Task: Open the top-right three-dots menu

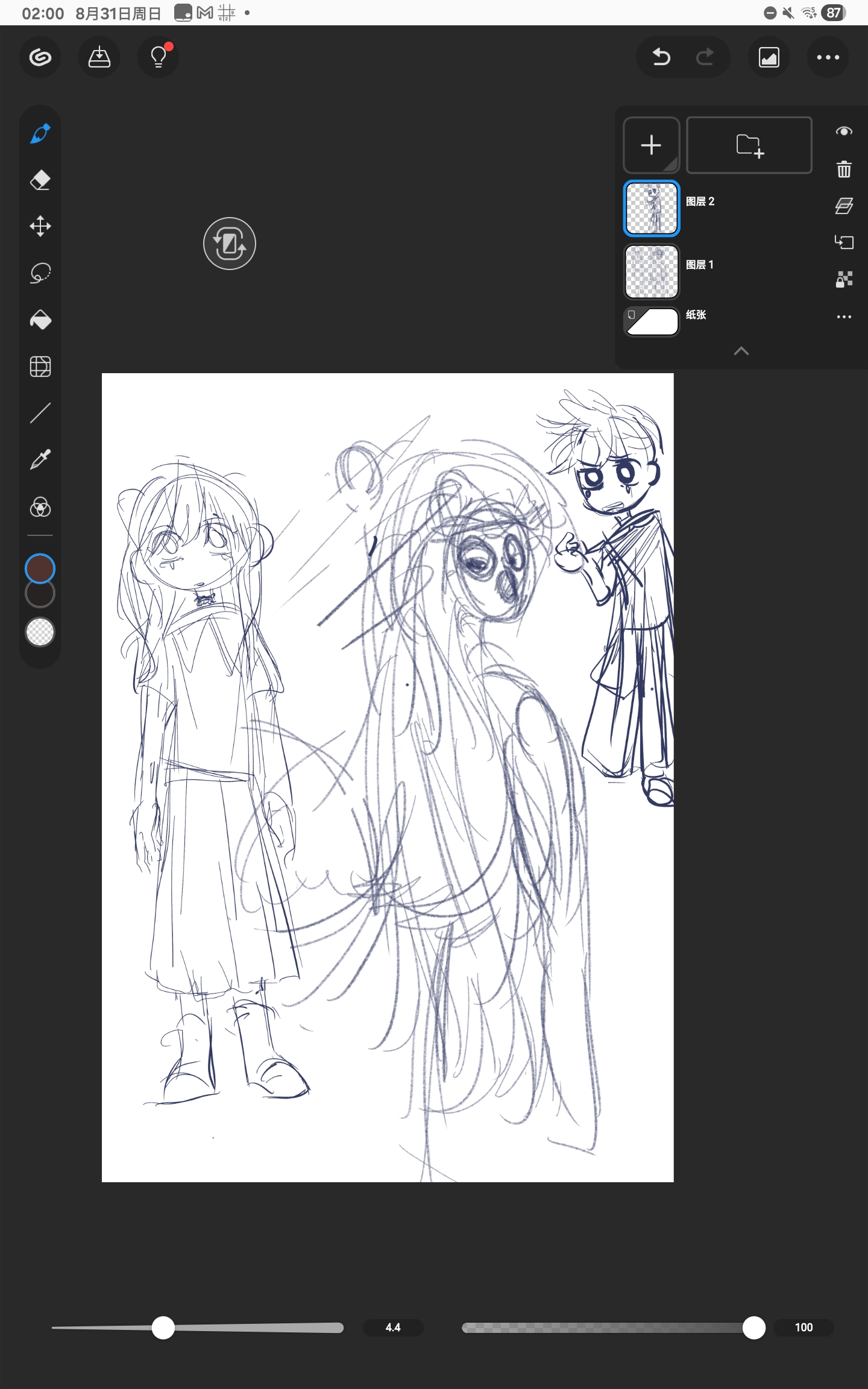Action: point(828,57)
